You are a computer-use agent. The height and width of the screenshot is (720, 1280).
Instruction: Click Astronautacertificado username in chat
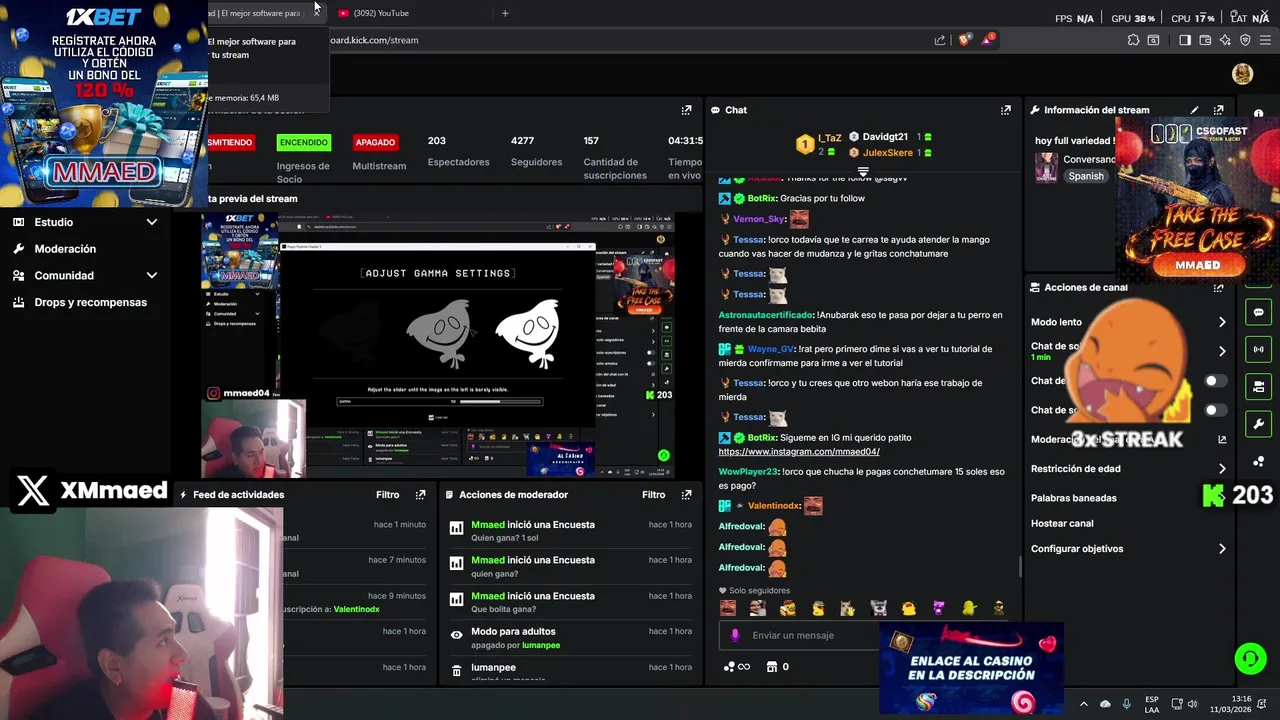pos(765,315)
